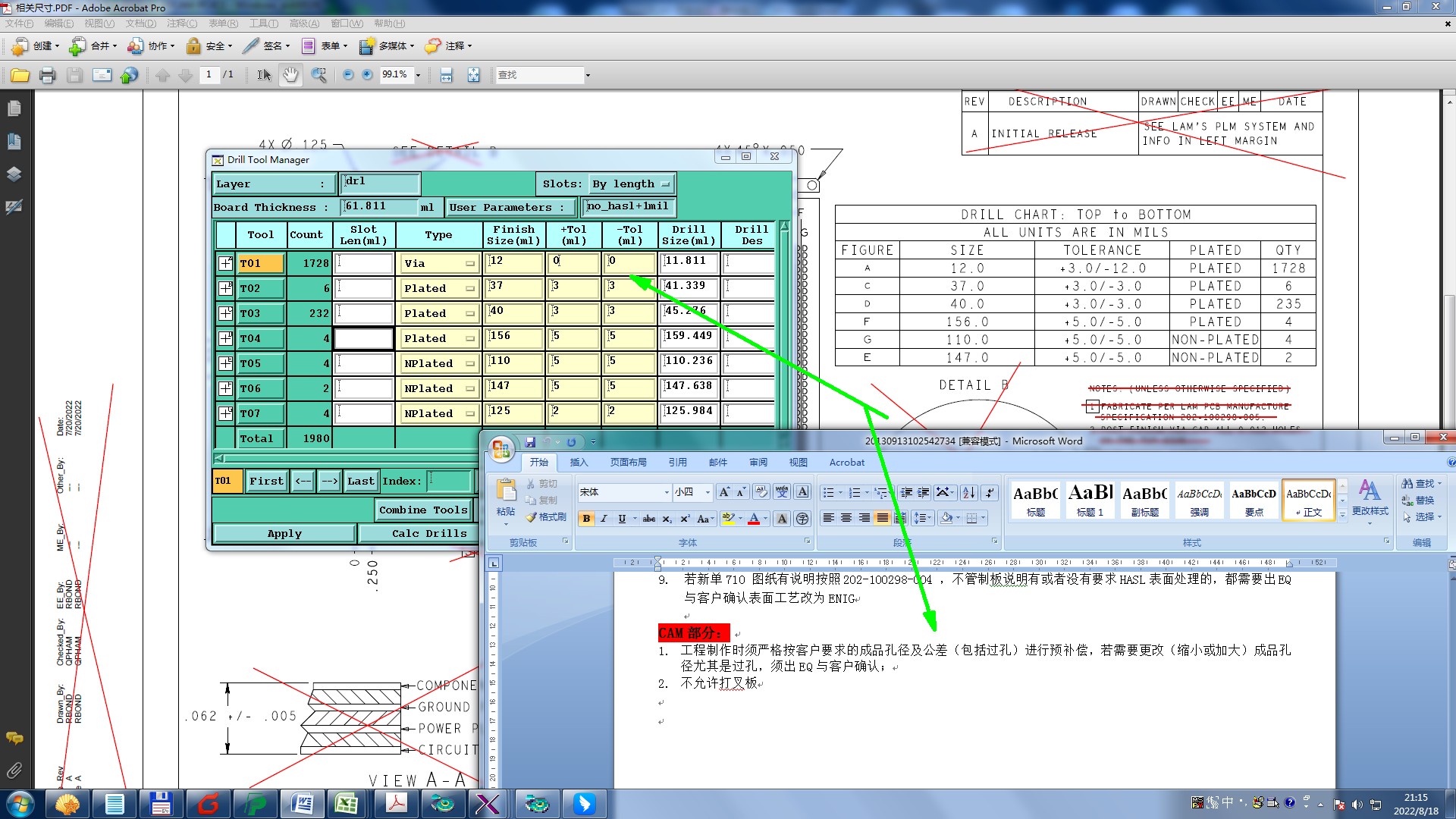Click the superscript icon in Word
Image resolution: width=1456 pixels, height=819 pixels.
[x=684, y=519]
